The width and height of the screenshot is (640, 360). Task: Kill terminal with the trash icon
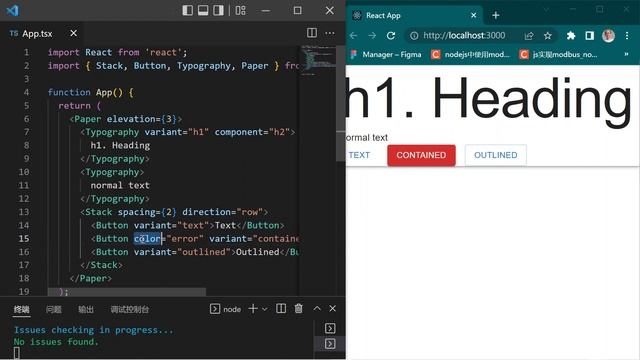[x=299, y=309]
